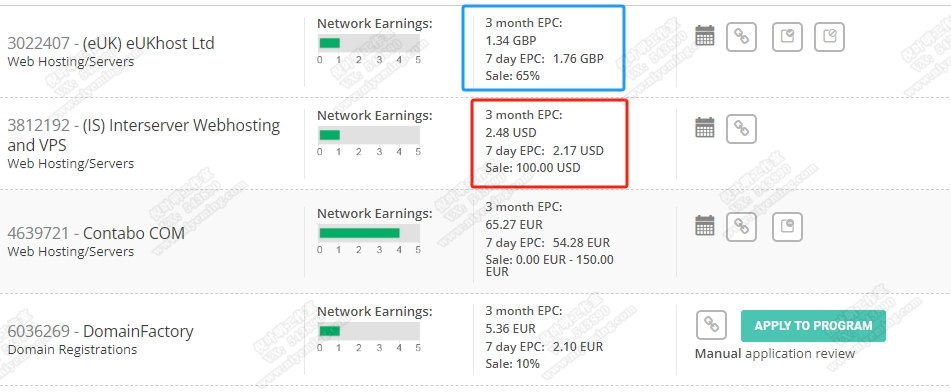
Task: Open the Interserver Webhosting and VPS advertiser
Action: click(x=144, y=135)
